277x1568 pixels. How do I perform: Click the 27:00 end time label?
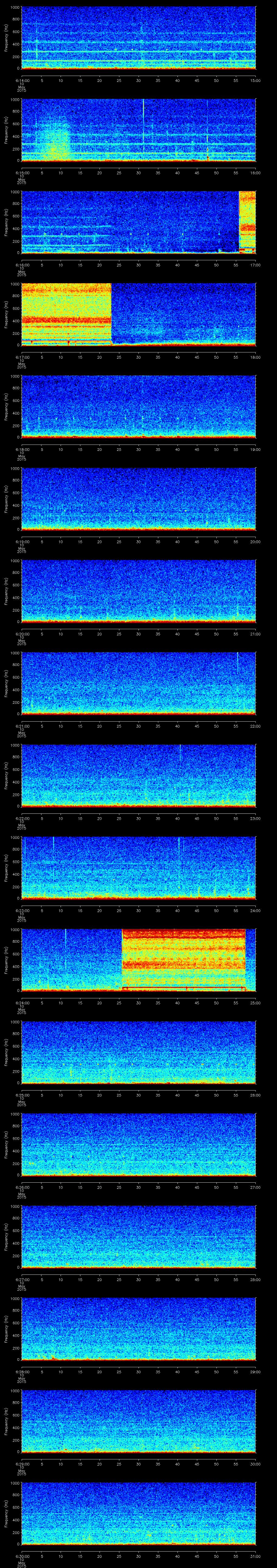tap(256, 1187)
